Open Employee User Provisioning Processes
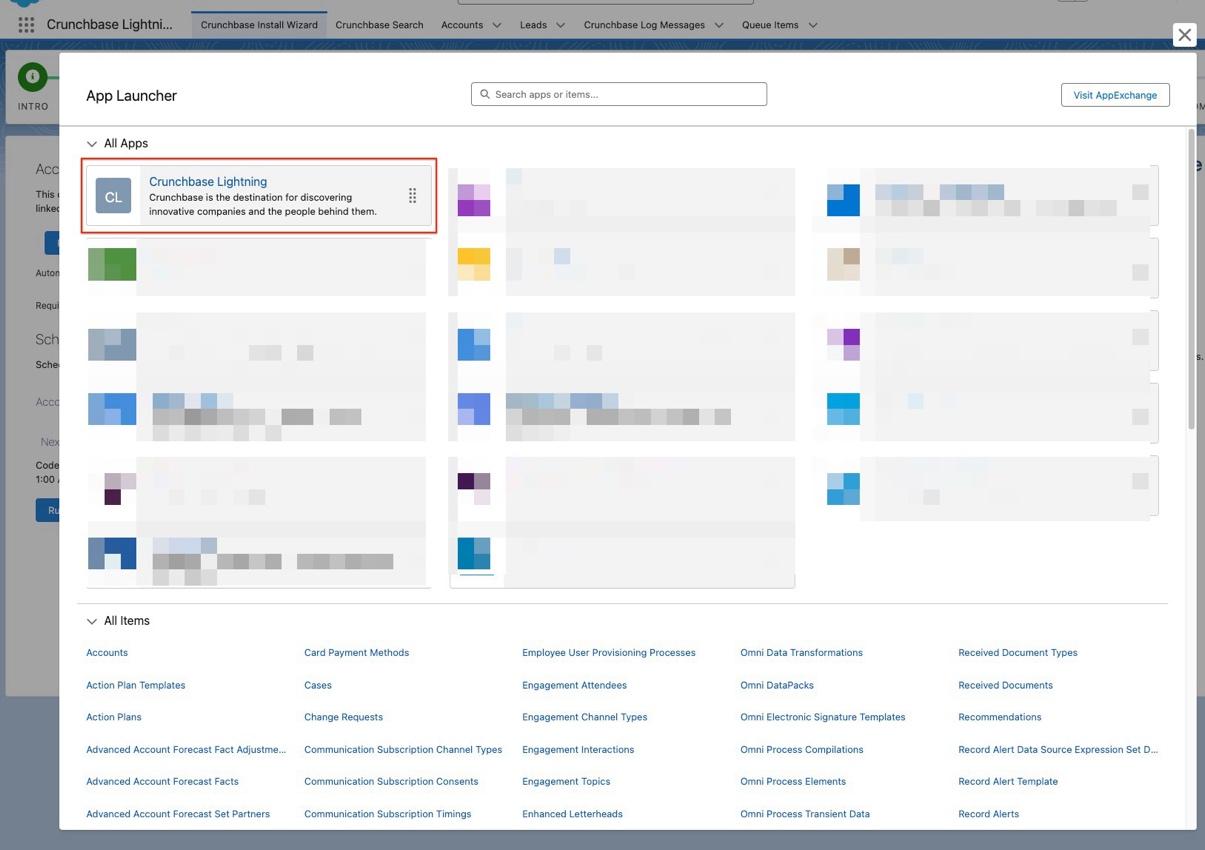1205x850 pixels. point(609,653)
